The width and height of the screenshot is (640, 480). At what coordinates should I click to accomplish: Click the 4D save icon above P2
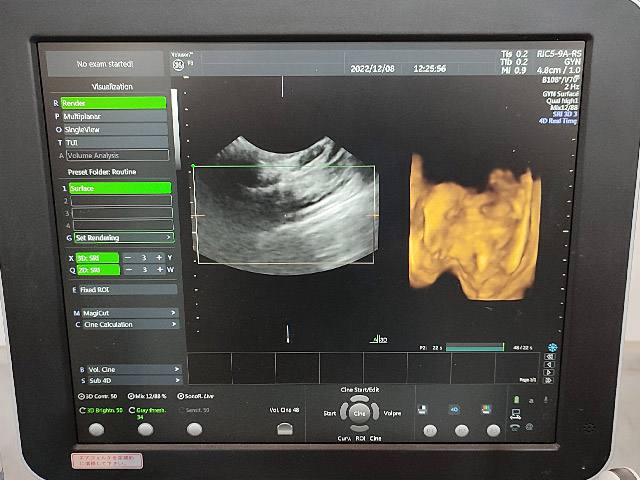point(454,409)
